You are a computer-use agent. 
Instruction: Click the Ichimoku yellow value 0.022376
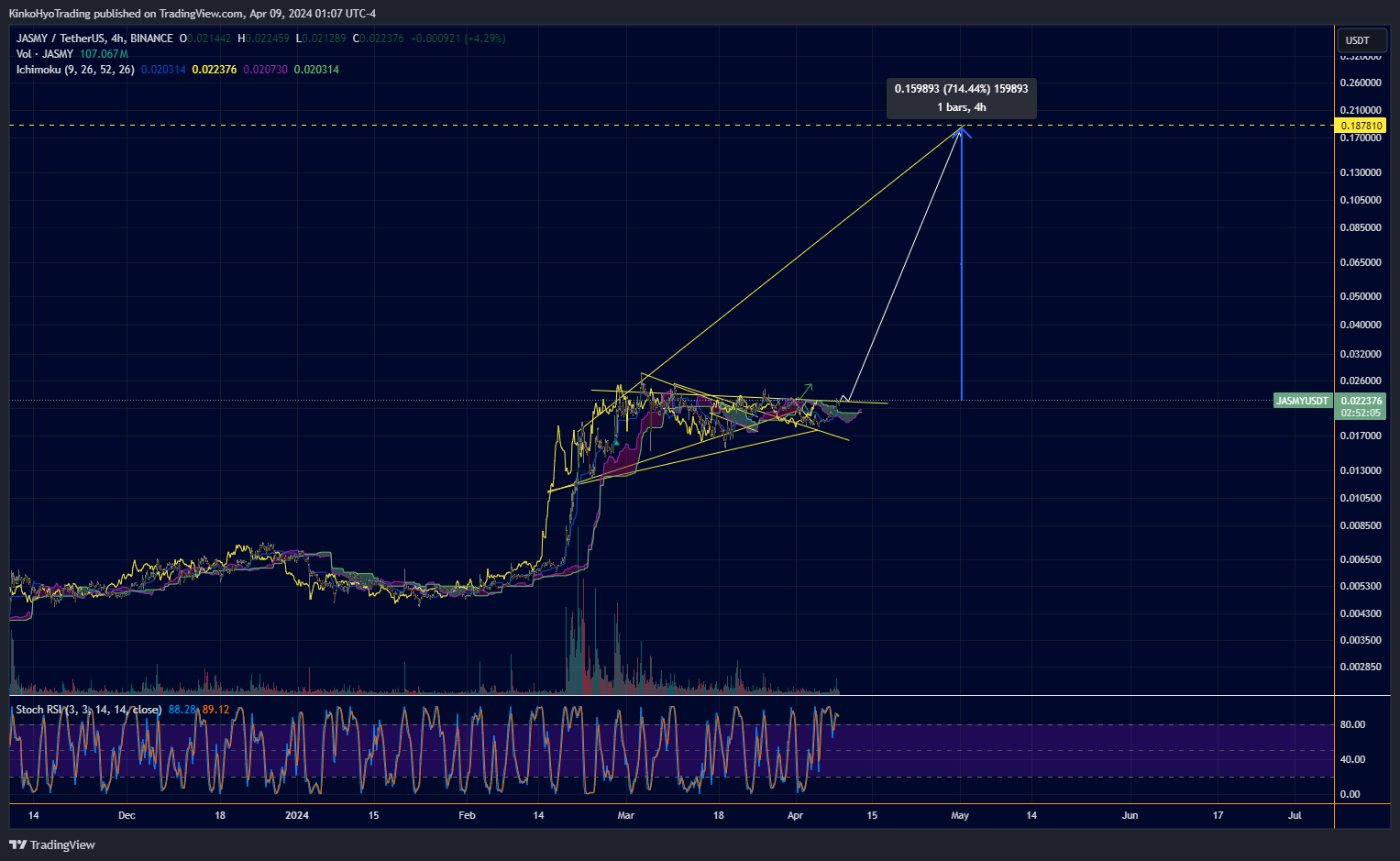tap(215, 70)
